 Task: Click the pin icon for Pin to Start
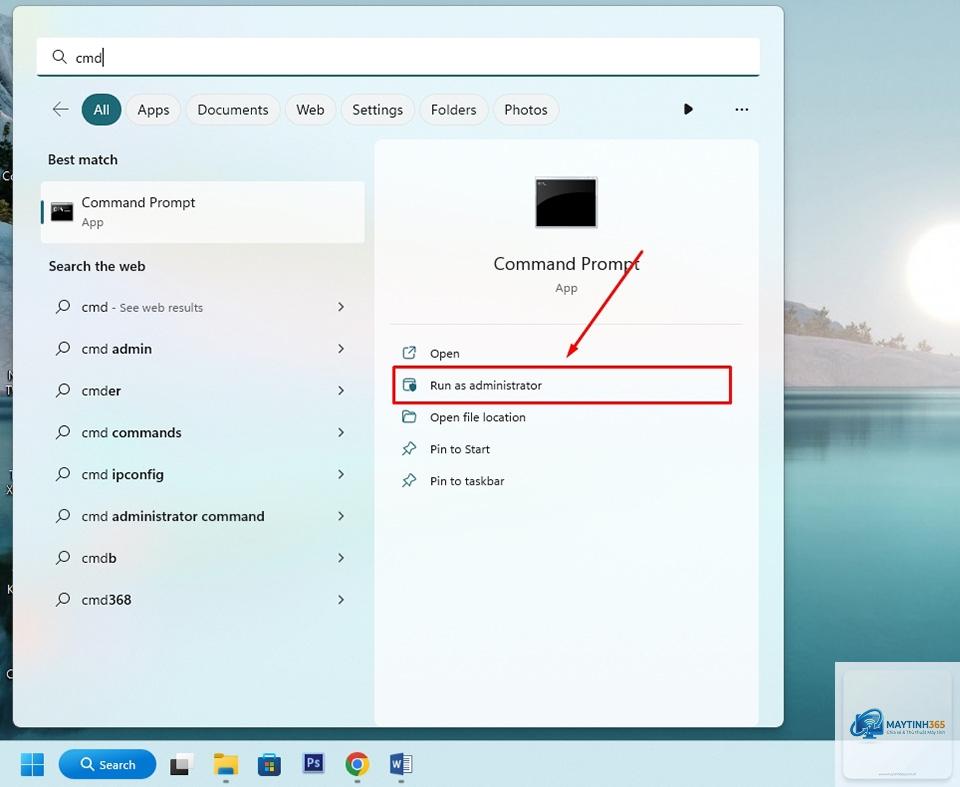coord(409,449)
